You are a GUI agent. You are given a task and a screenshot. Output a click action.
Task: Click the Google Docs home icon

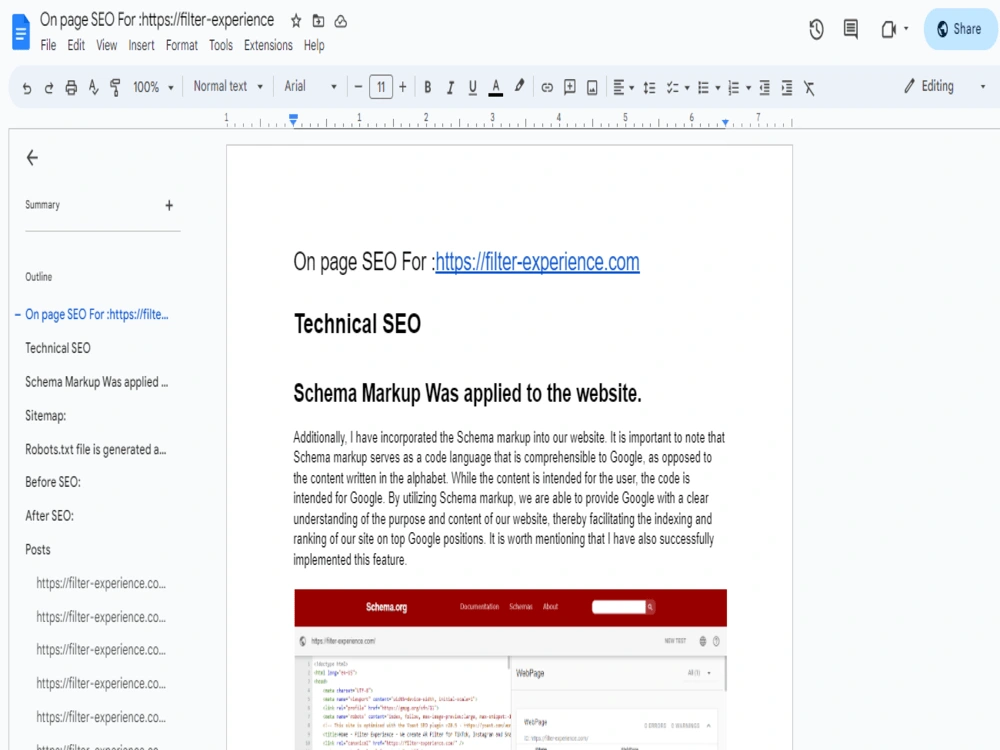click(21, 31)
